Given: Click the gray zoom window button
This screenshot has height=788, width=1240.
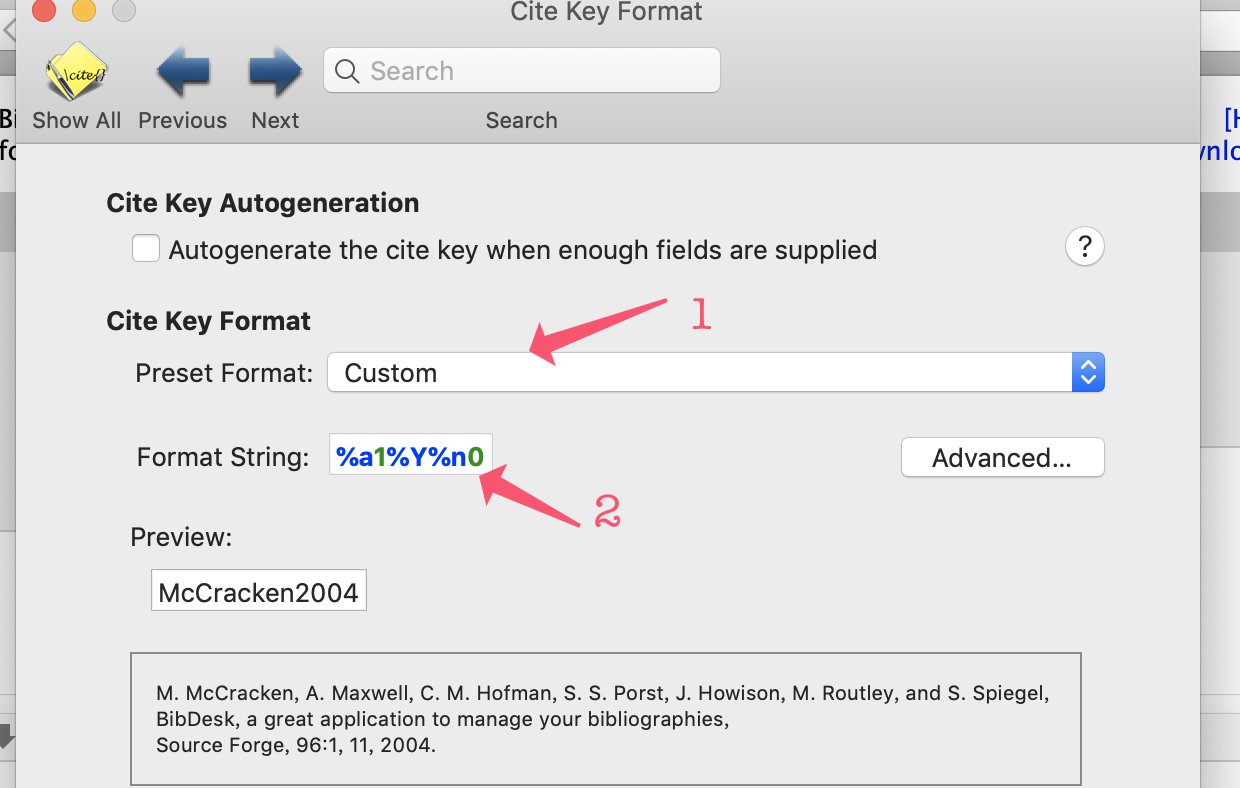Looking at the screenshot, I should coord(124,11).
